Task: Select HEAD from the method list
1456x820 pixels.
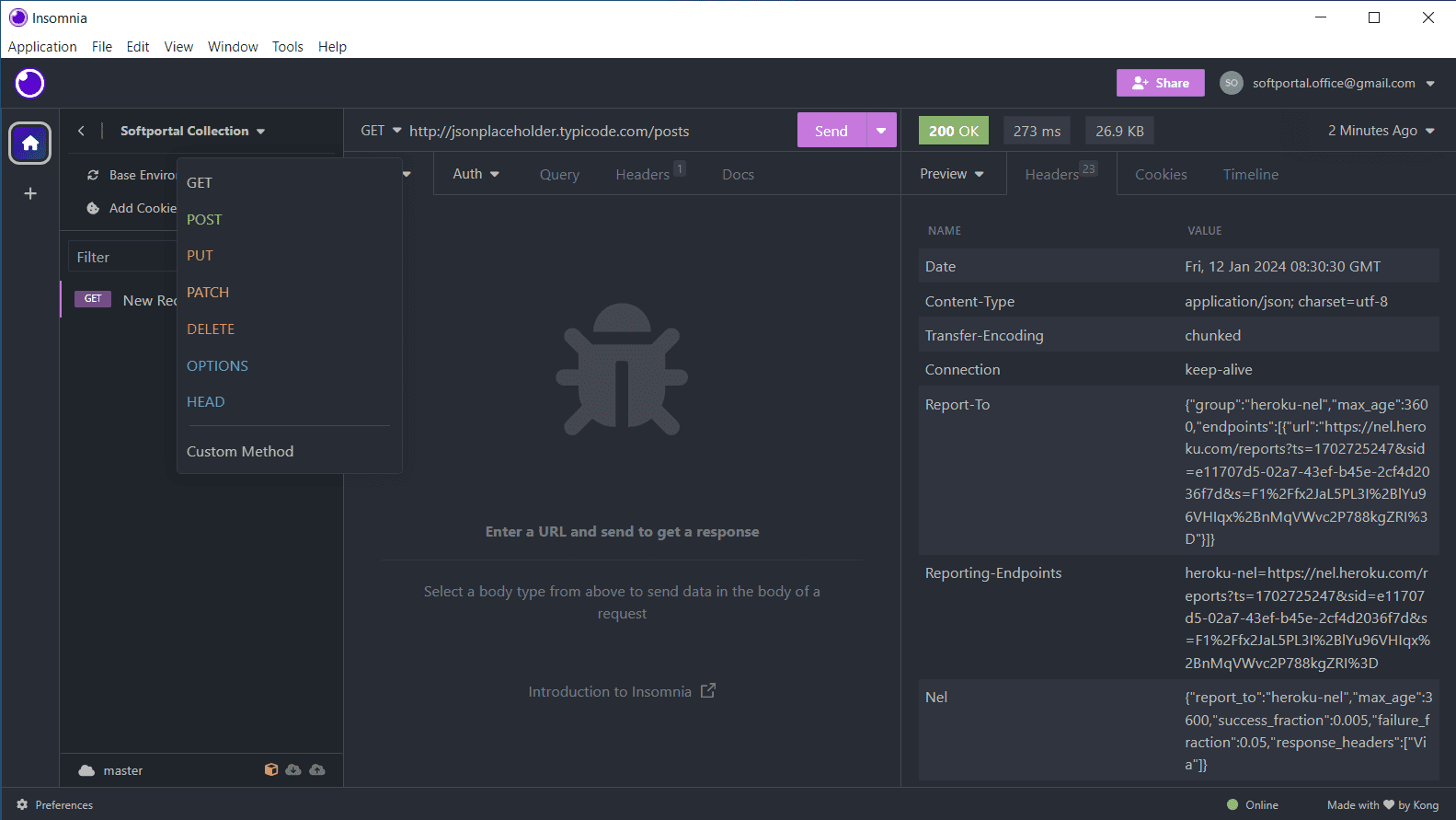Action: (289, 401)
